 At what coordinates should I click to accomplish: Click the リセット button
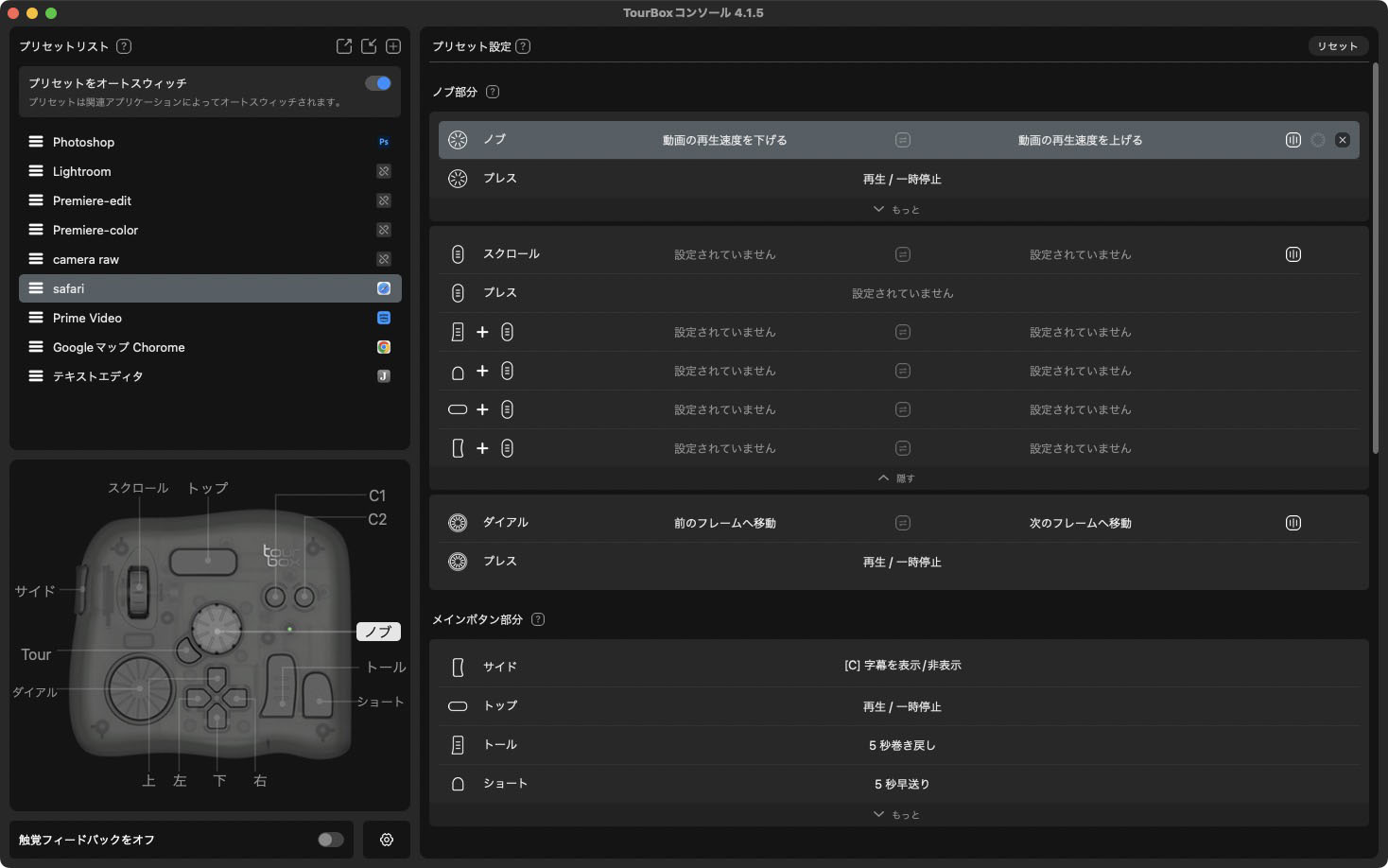pos(1337,45)
